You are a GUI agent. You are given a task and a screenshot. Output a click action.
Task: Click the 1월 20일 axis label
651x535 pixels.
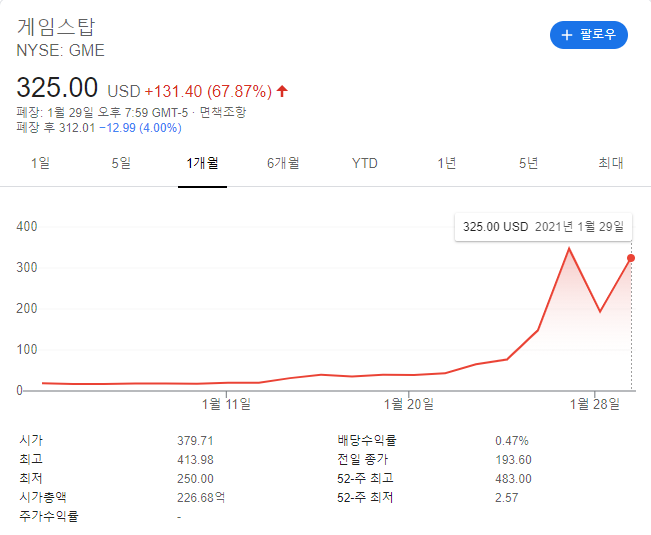coord(409,404)
